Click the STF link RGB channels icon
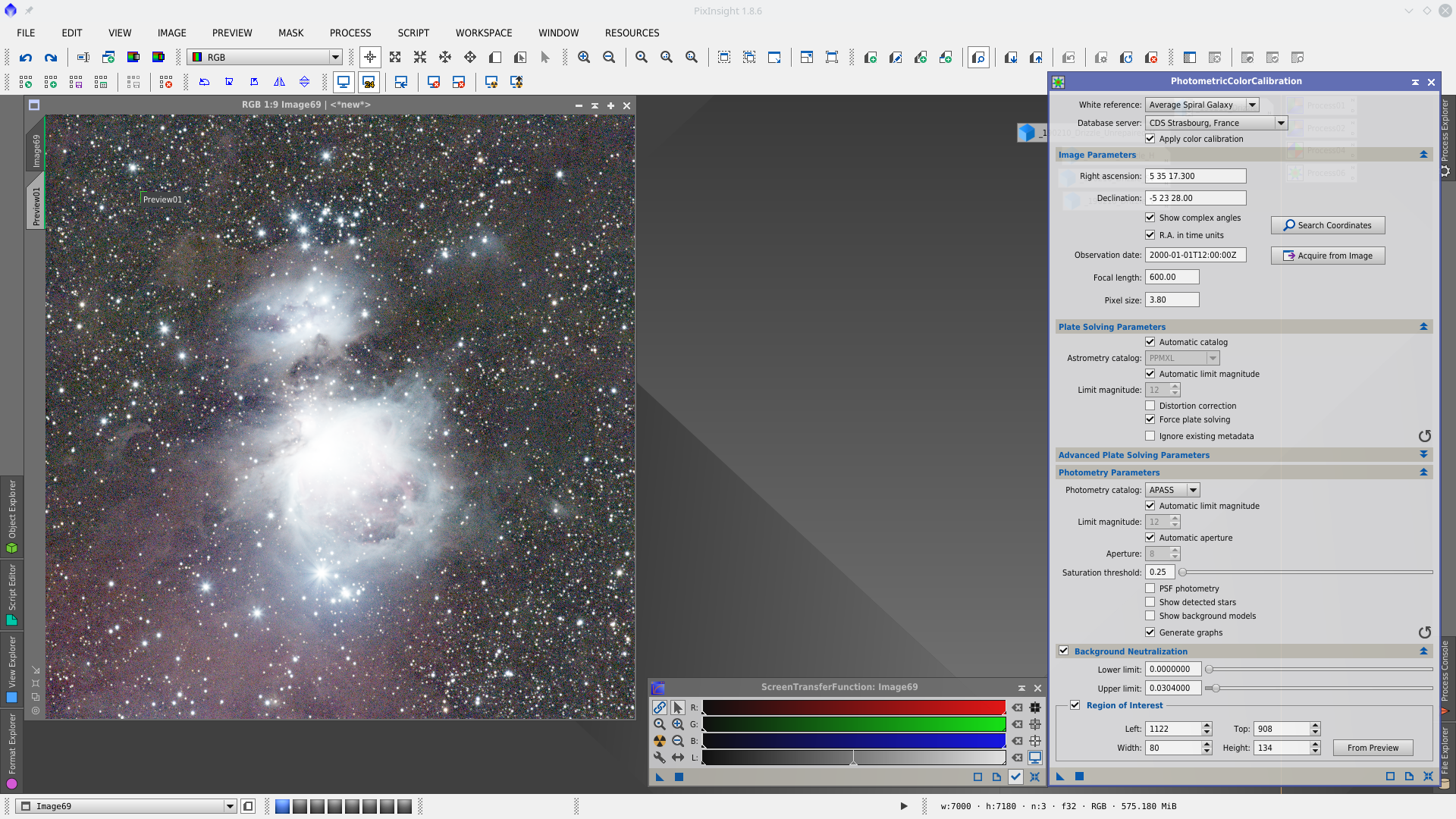1456x819 pixels. tap(659, 708)
